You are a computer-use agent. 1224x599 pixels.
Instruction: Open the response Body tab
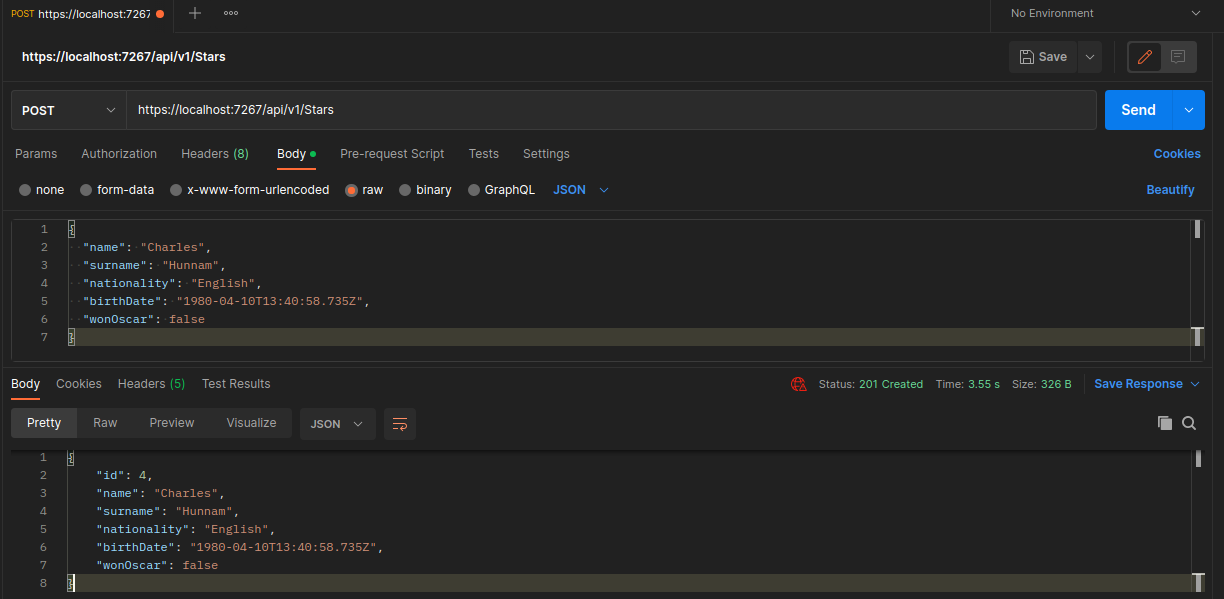25,384
